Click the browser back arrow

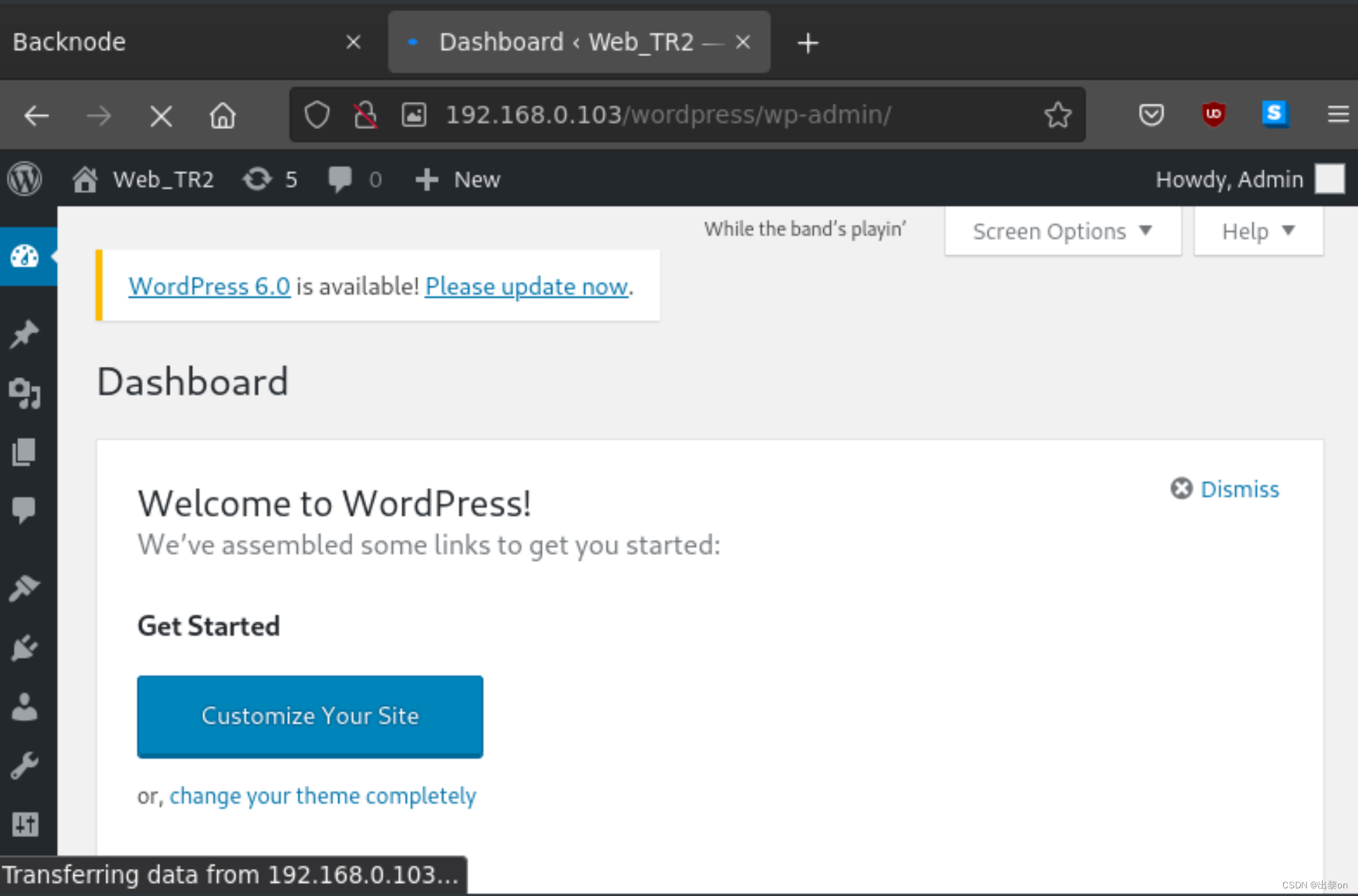click(x=36, y=115)
